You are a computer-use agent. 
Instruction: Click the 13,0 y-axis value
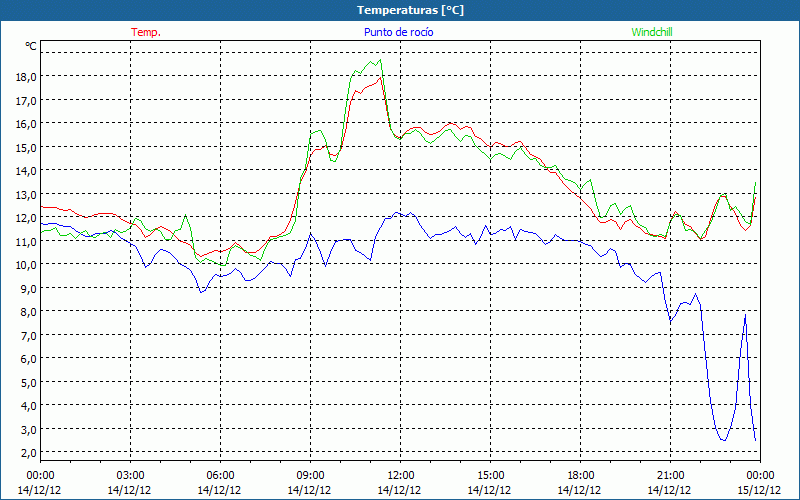(27, 194)
